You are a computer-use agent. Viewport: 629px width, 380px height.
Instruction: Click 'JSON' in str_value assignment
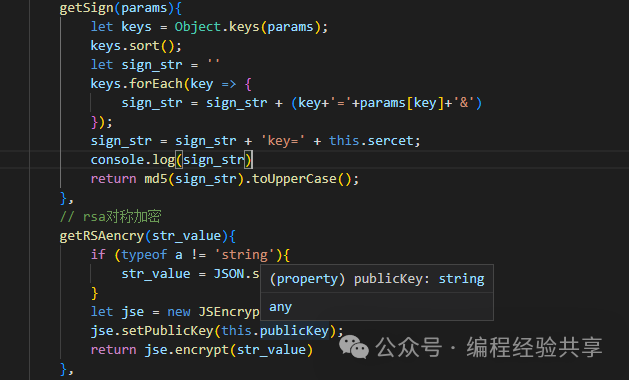click(x=229, y=274)
